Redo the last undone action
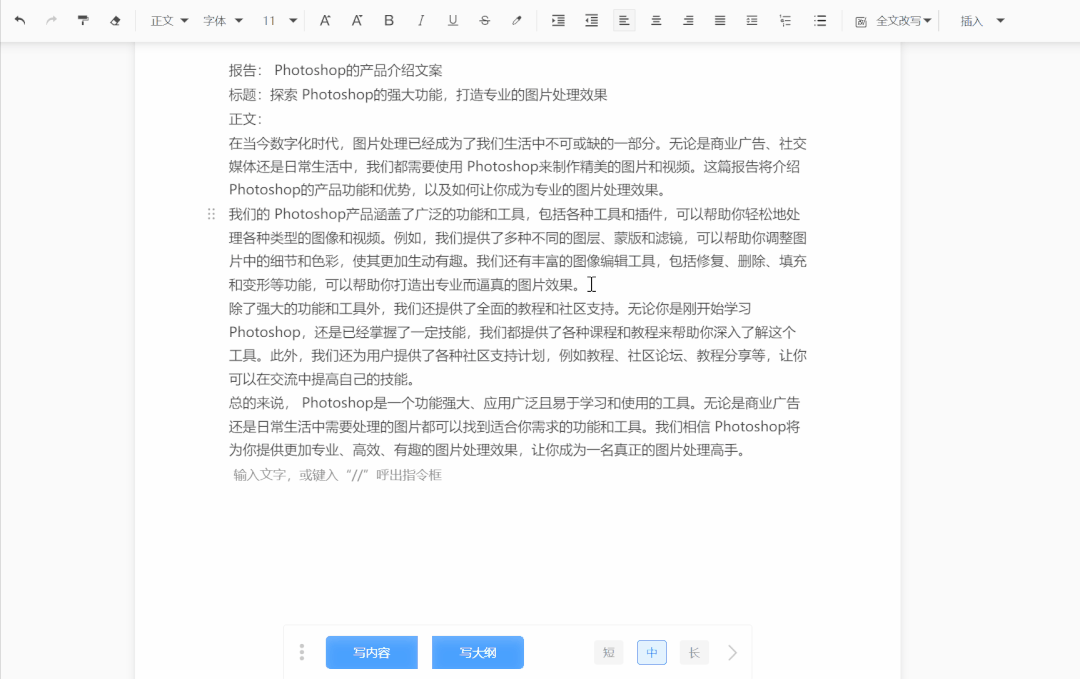The height and width of the screenshot is (679, 1080). (52, 21)
